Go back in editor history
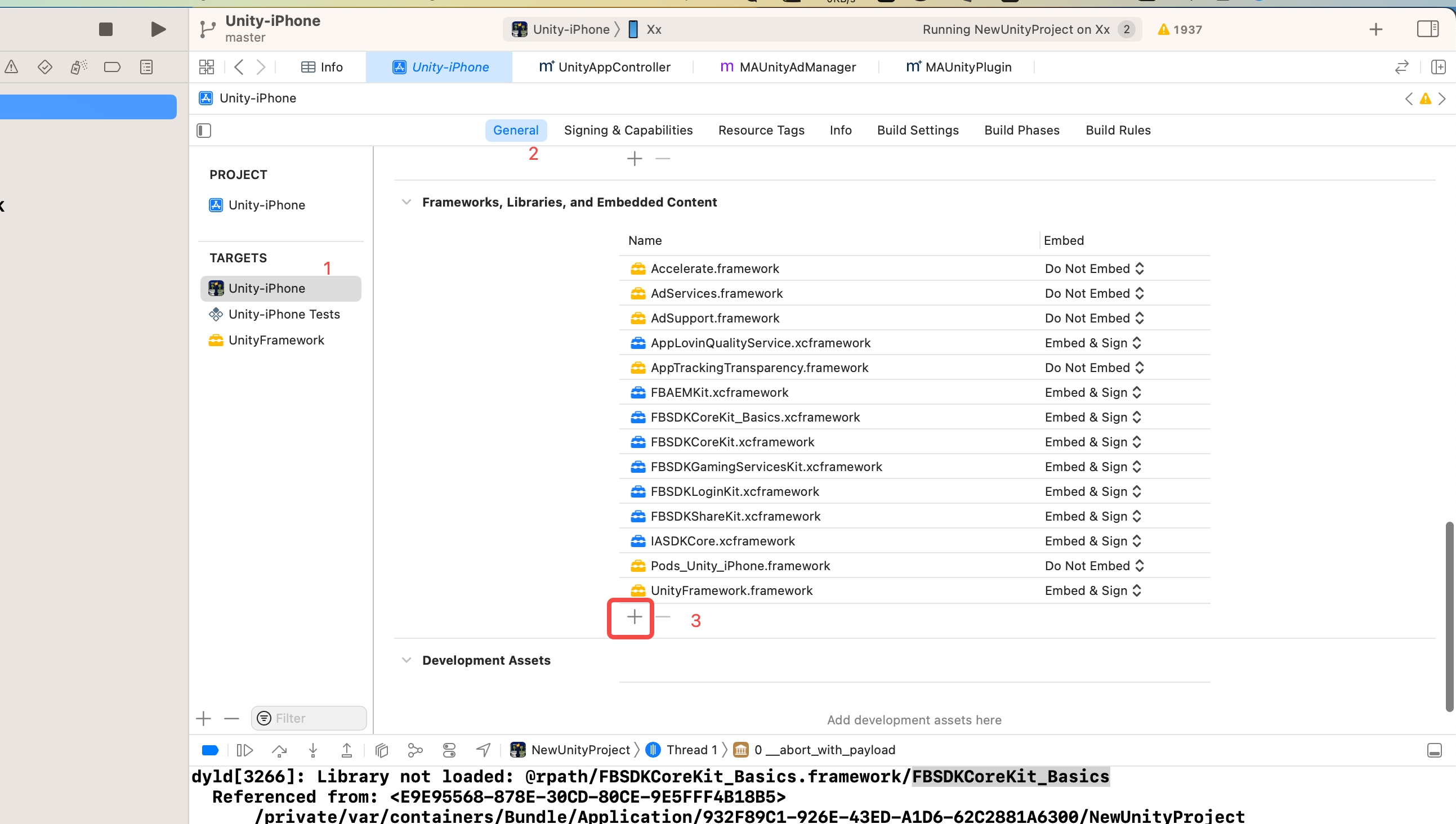Image resolution: width=1456 pixels, height=824 pixels. [x=239, y=67]
